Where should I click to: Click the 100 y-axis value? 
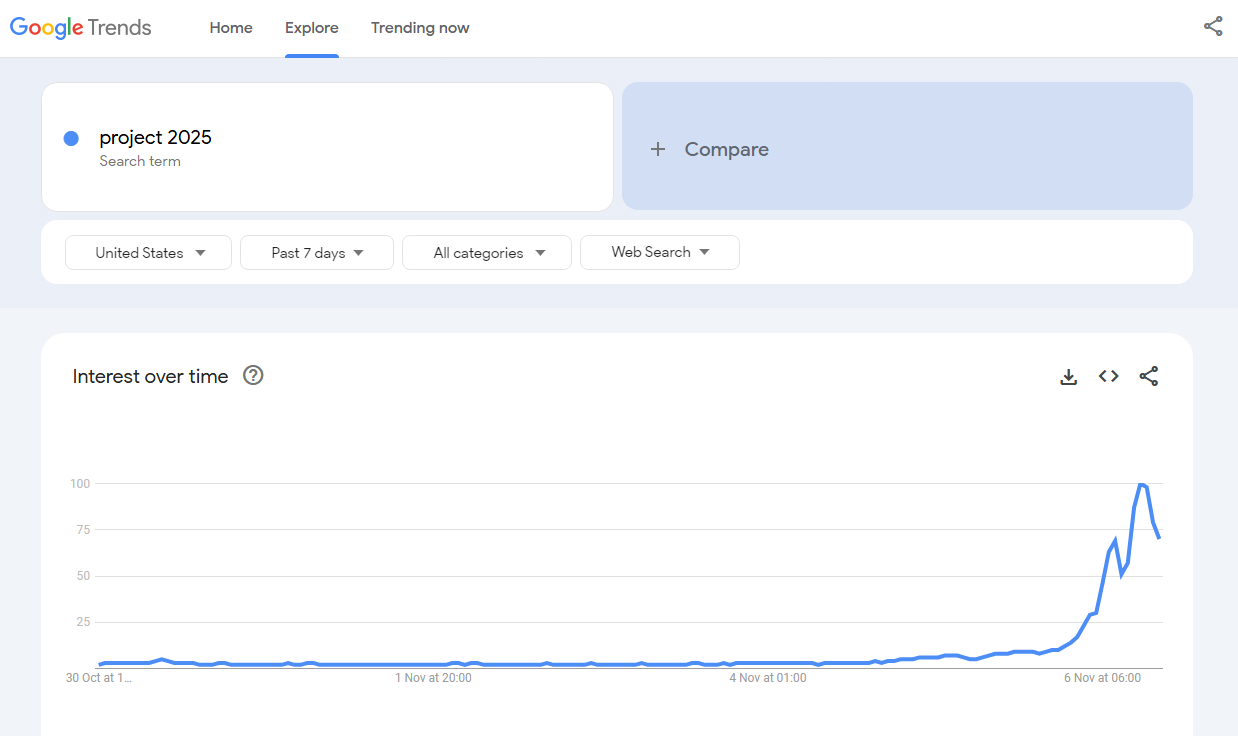pyautogui.click(x=80, y=484)
